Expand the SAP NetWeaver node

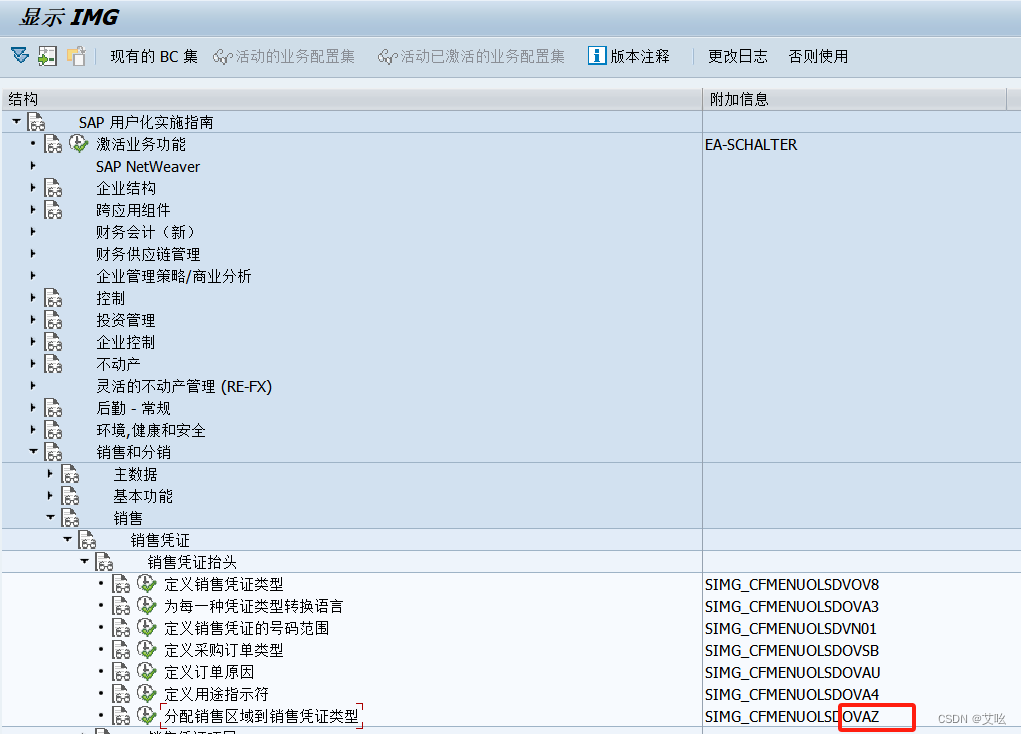(33, 166)
